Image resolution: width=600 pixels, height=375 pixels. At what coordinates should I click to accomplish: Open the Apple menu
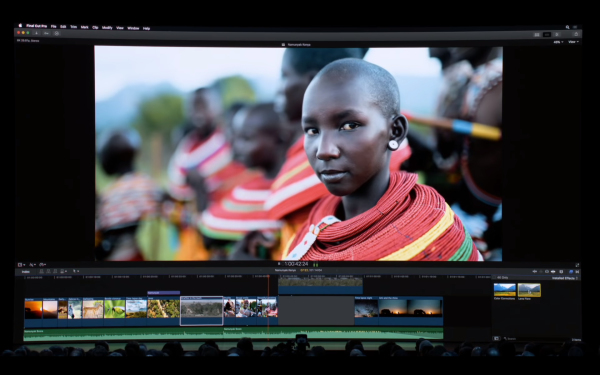[20, 25]
